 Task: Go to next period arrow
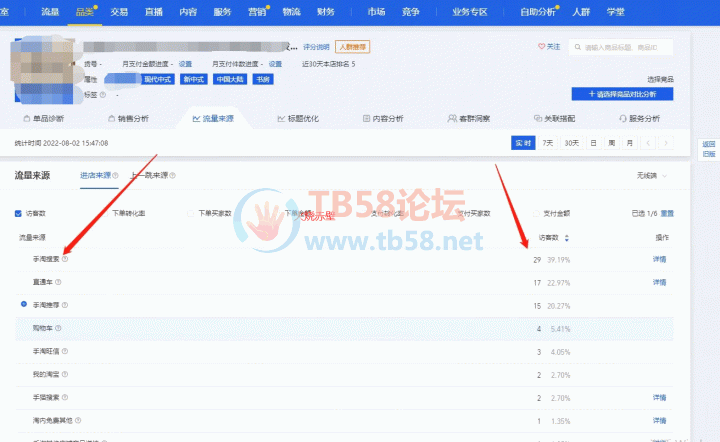(666, 143)
